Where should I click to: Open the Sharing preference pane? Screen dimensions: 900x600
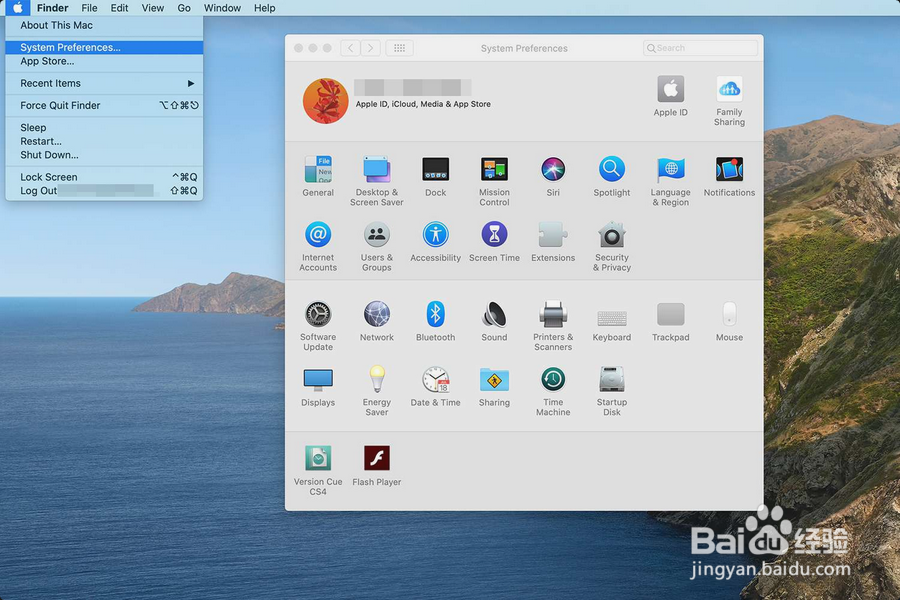click(494, 386)
